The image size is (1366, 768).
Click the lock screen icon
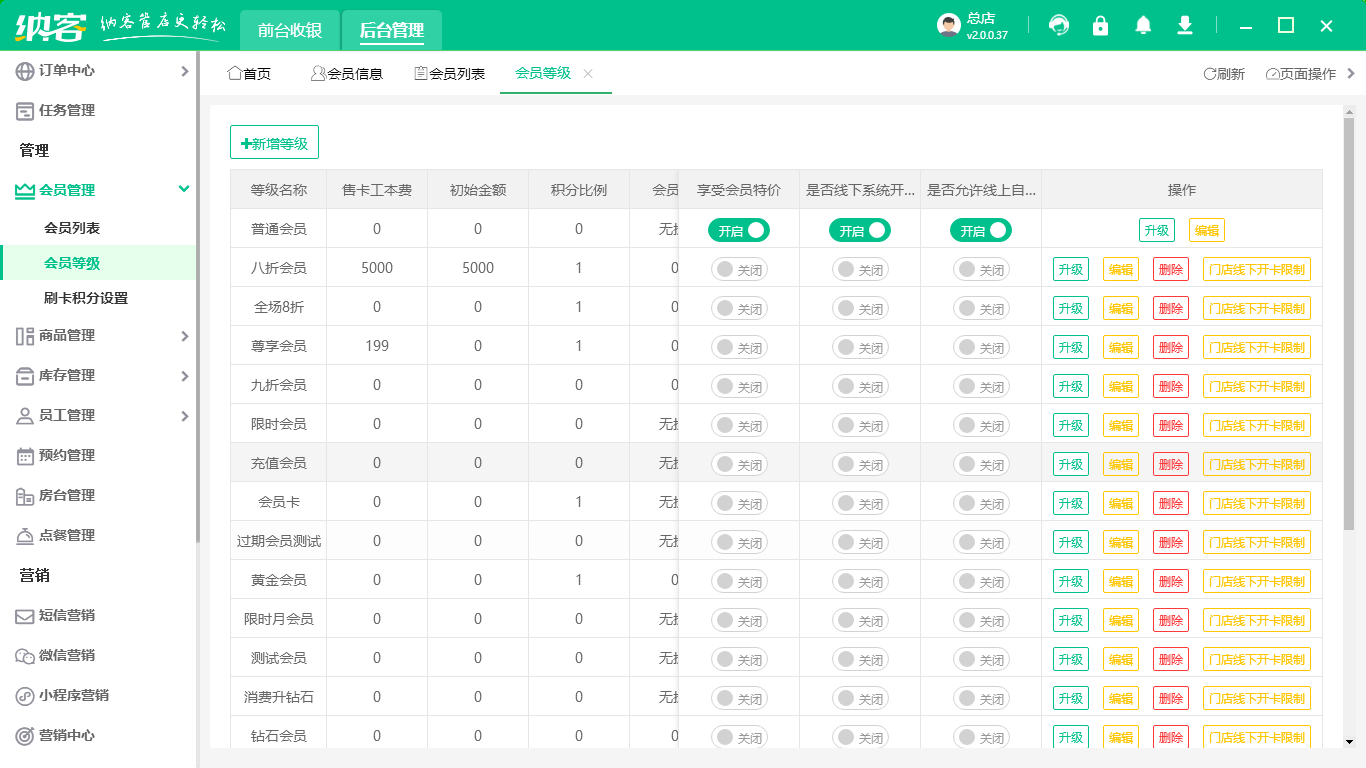pos(1101,26)
